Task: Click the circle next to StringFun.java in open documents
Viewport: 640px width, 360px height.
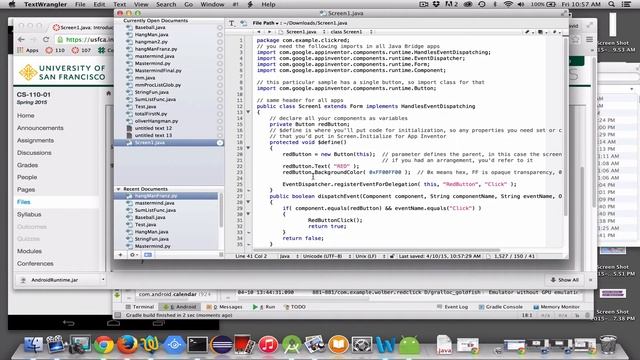Action: click(x=220, y=92)
